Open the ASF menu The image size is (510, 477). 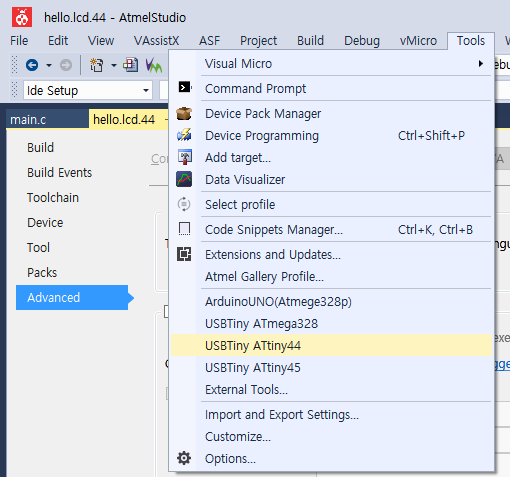(209, 41)
